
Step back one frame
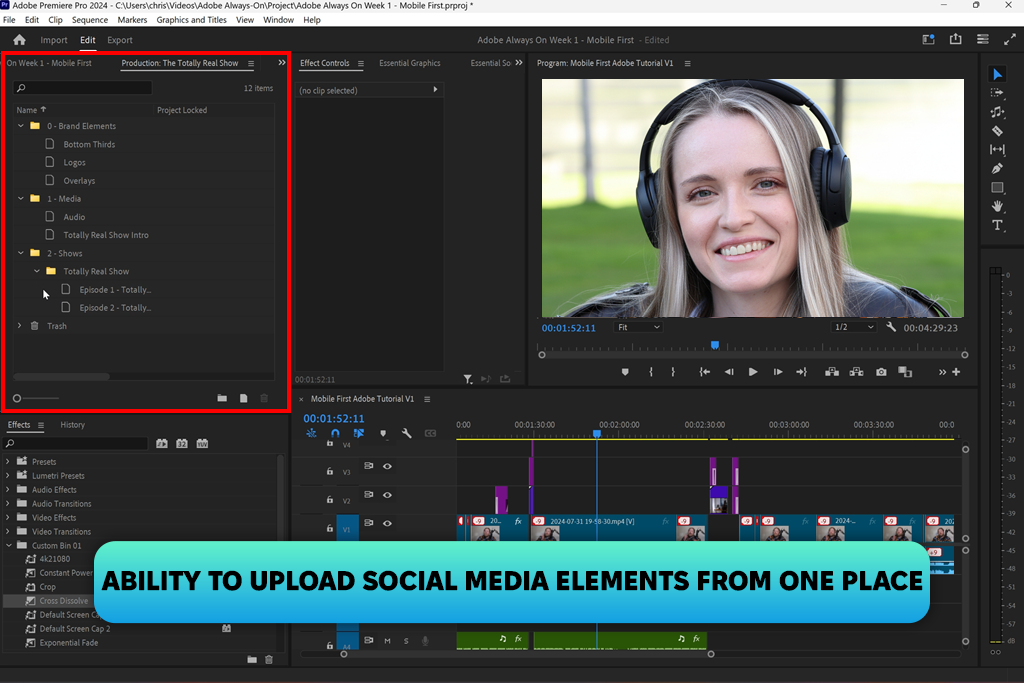click(729, 372)
